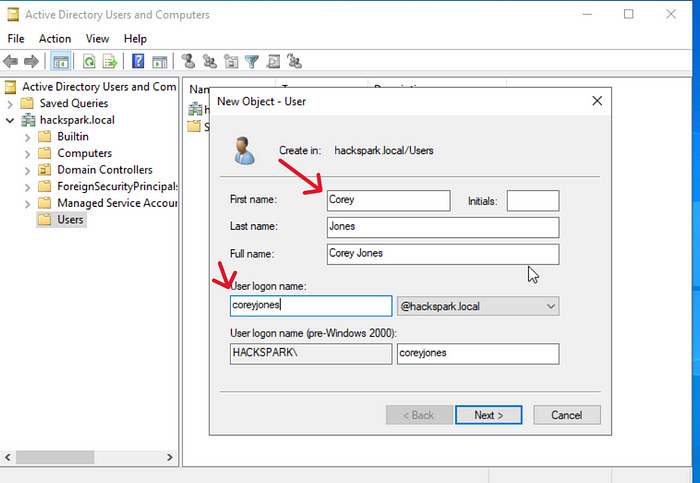Expand the Builtin node arrow

tap(27, 137)
